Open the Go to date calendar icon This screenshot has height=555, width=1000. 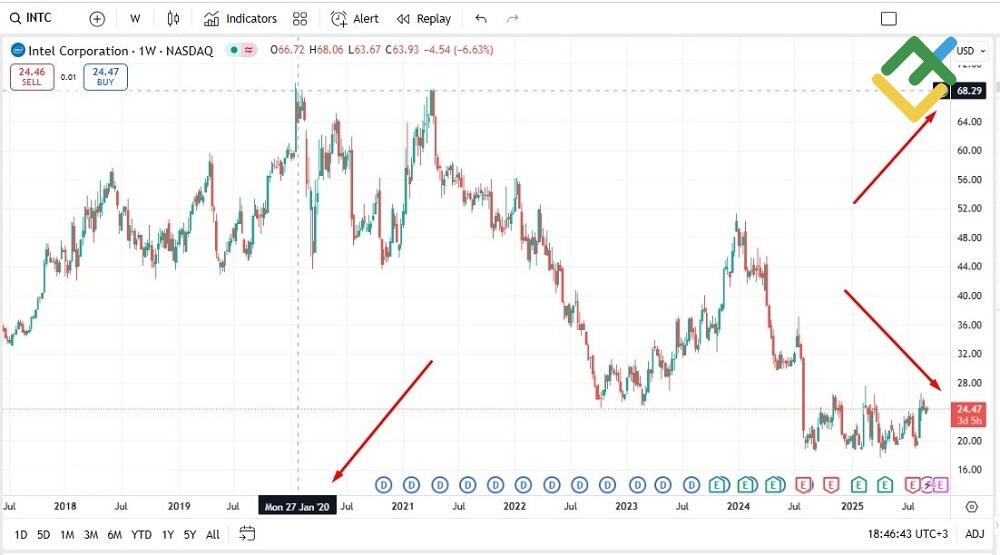pos(247,533)
